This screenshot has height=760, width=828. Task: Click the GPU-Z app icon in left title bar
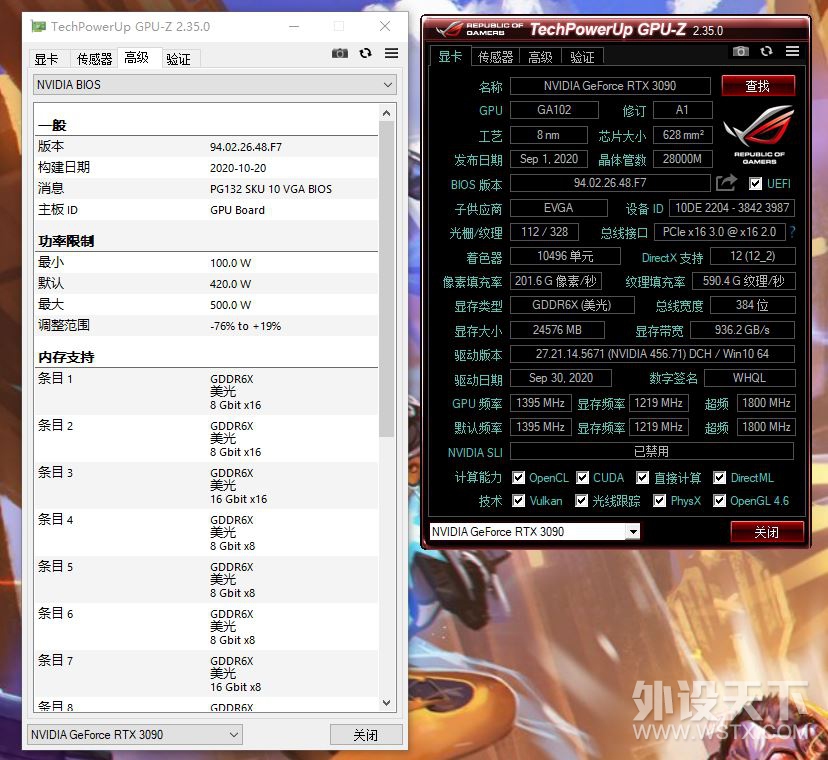(x=38, y=26)
